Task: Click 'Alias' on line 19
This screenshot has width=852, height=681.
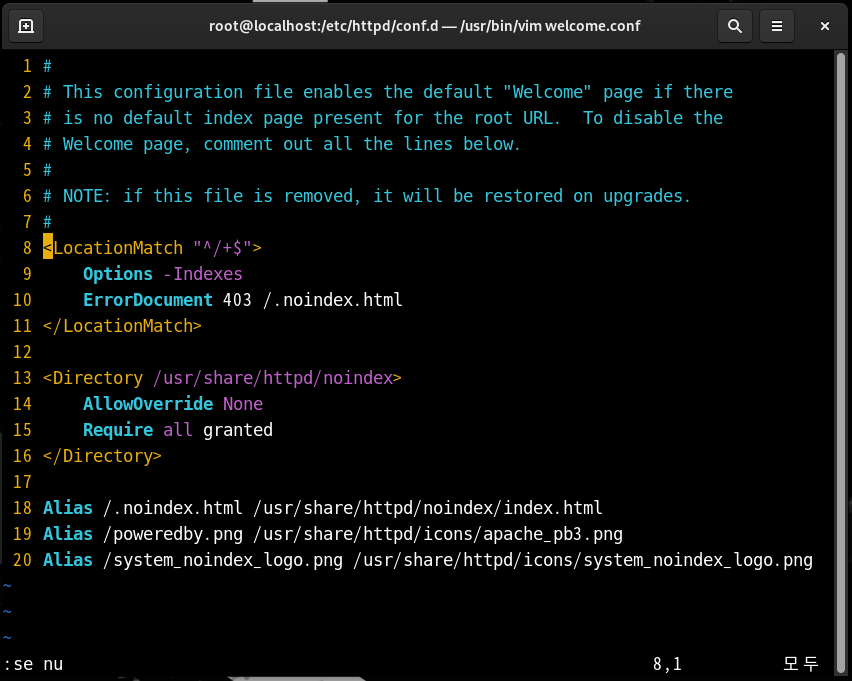Action: coord(68,534)
